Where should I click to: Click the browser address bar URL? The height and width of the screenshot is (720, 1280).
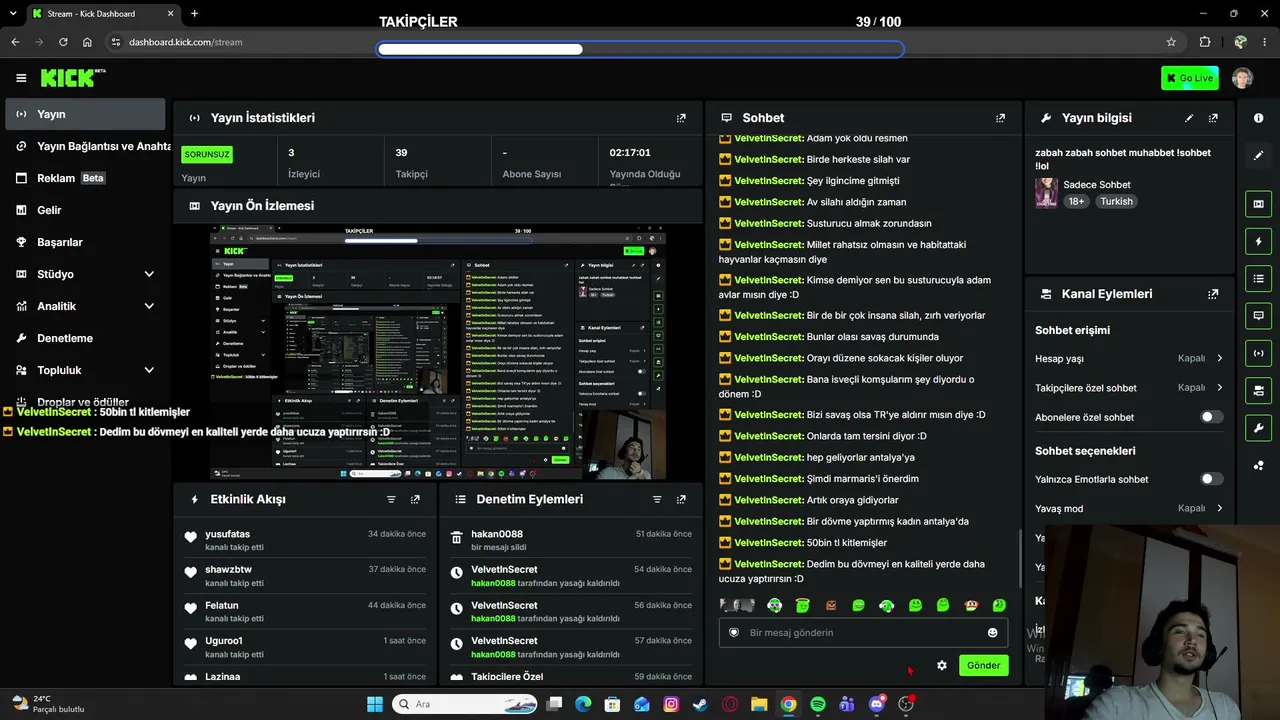point(185,42)
